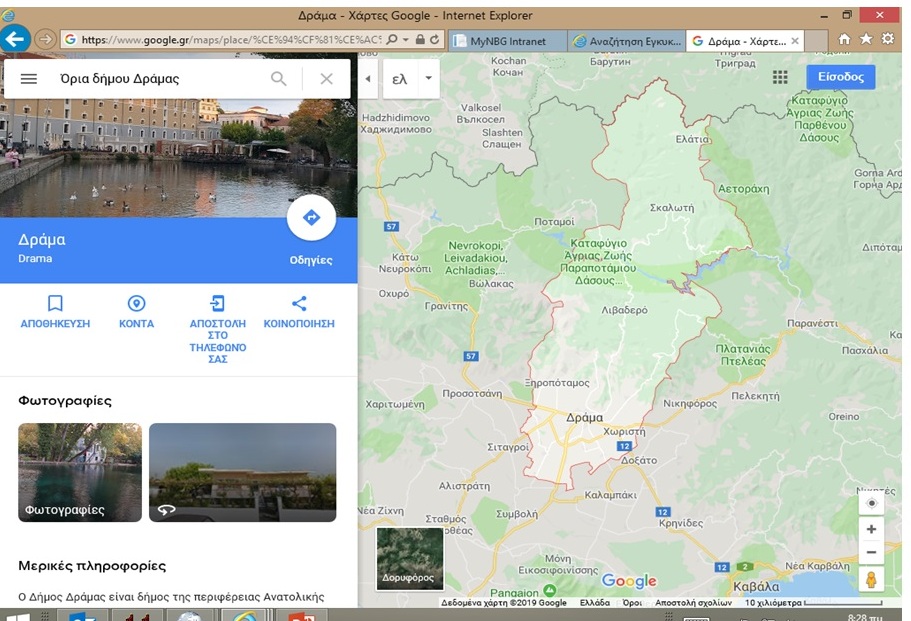Switch to the Αναζήτηση Εγκυκ... tab
Image resolution: width=911 pixels, height=621 pixels.
[x=626, y=41]
